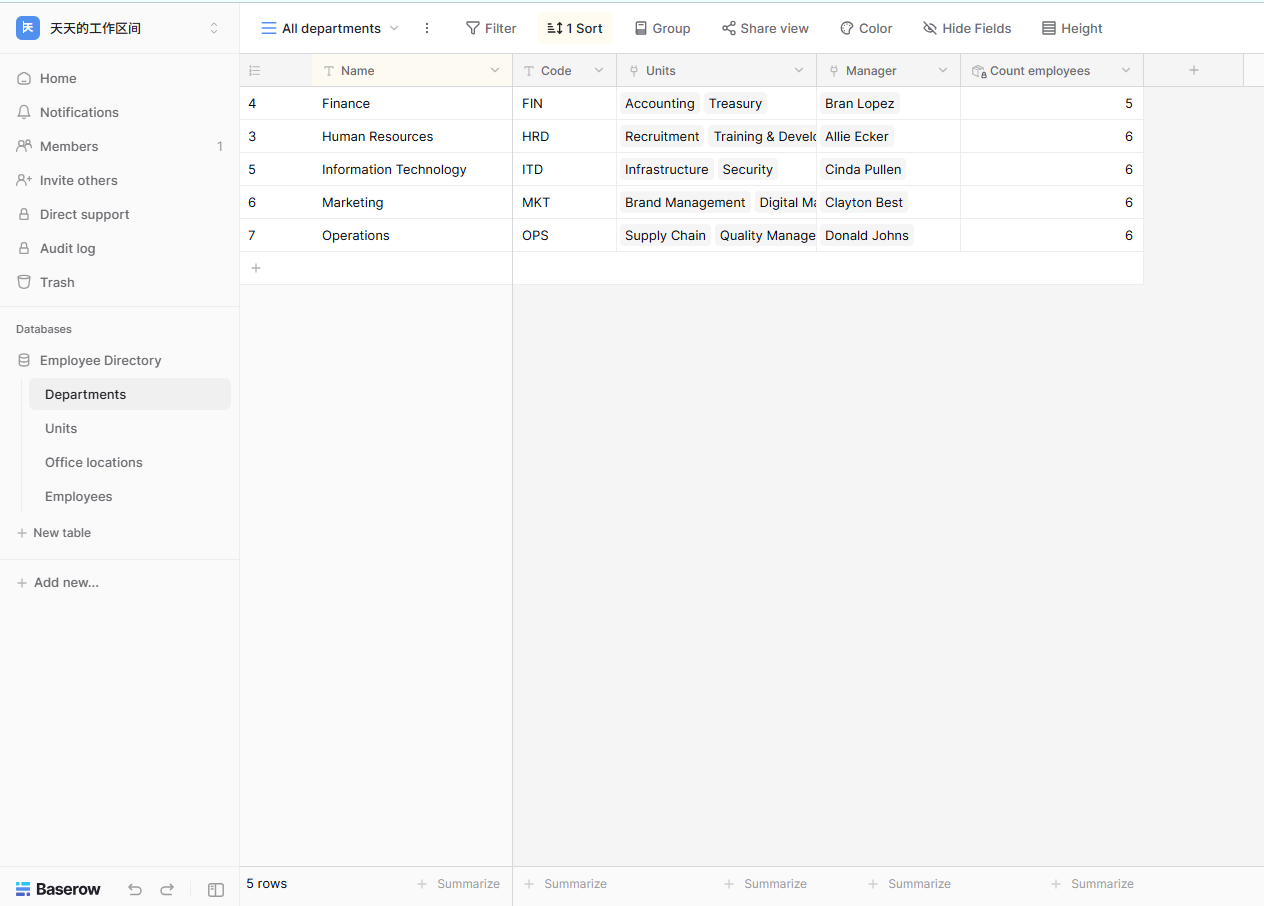Click the redo arrow icon
Viewport: 1264px width, 906px height.
(167, 889)
